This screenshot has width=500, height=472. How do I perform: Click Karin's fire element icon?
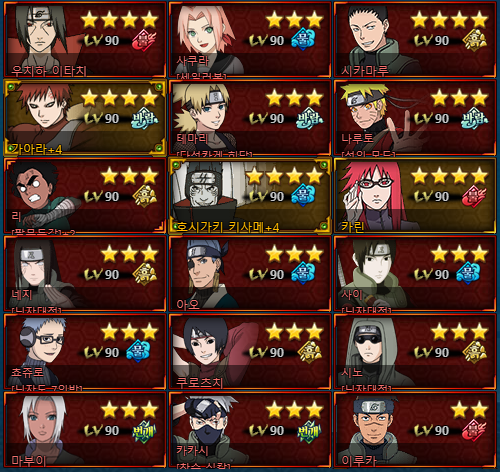point(474,196)
